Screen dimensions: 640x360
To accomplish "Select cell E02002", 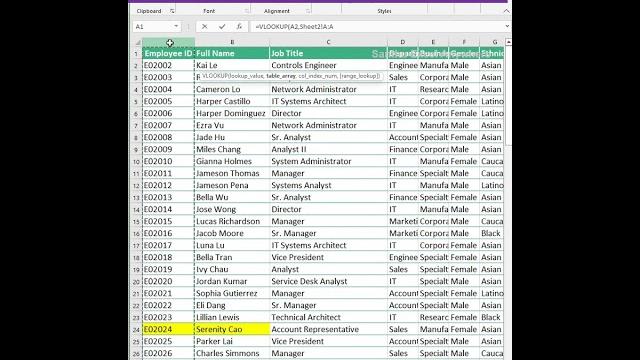I will tap(168, 65).
